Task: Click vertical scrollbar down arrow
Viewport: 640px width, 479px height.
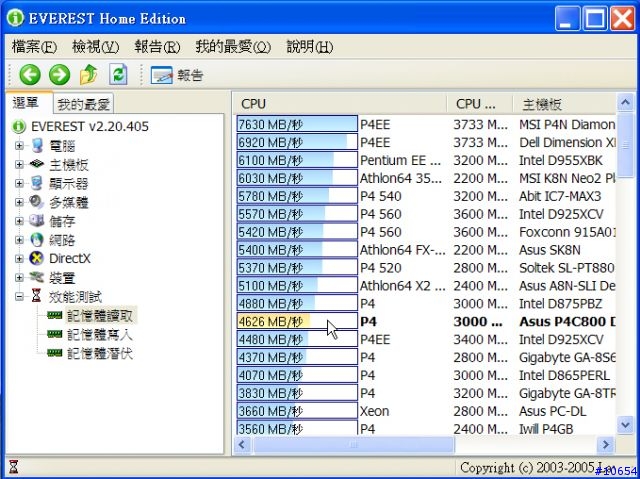Action: (625, 425)
